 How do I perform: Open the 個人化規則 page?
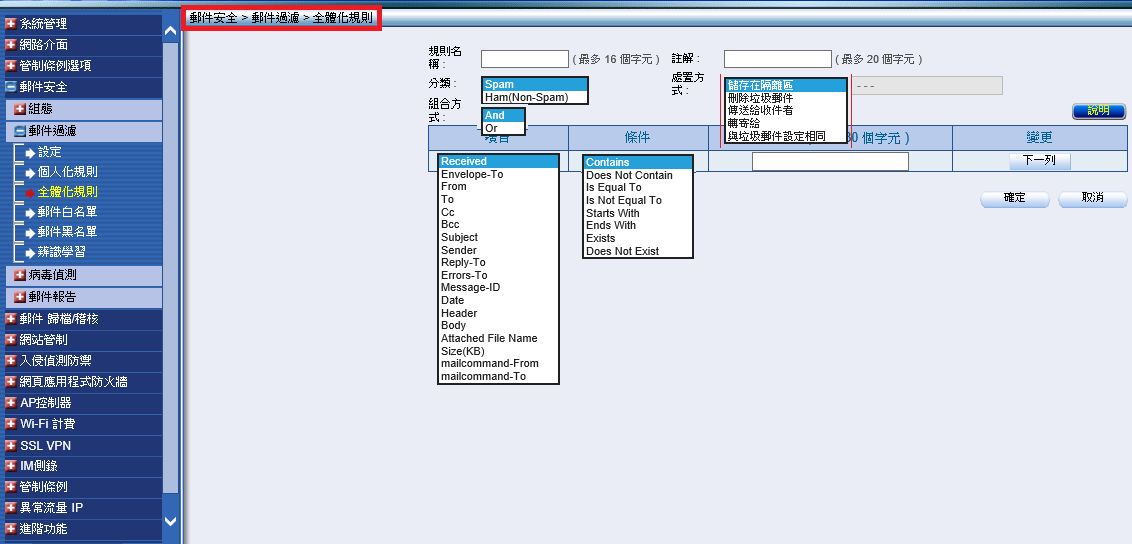[68, 172]
